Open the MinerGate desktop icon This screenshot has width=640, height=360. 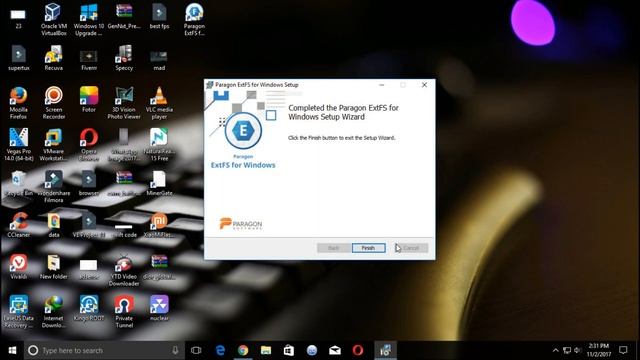click(x=159, y=183)
